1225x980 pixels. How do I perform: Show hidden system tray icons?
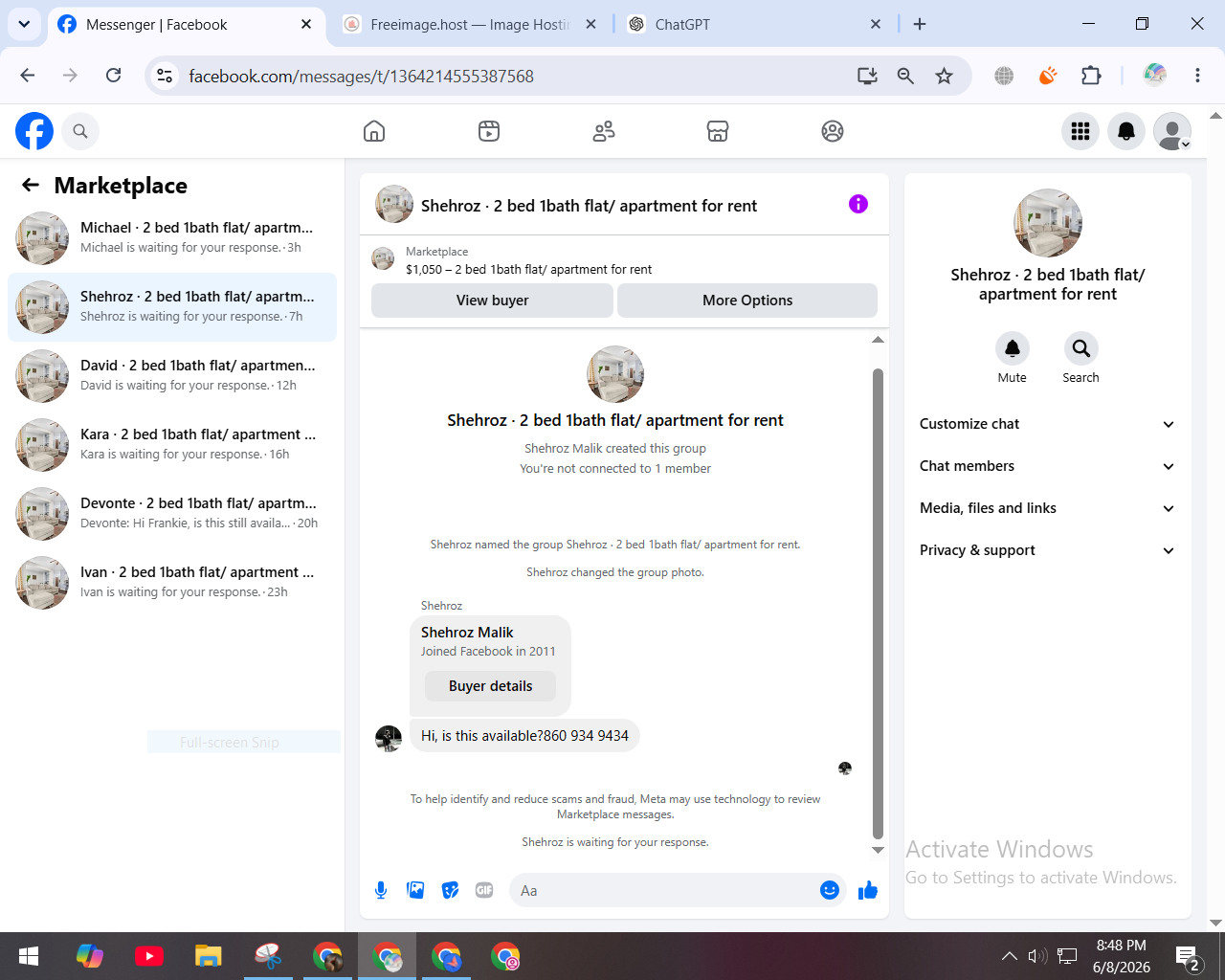click(1010, 956)
